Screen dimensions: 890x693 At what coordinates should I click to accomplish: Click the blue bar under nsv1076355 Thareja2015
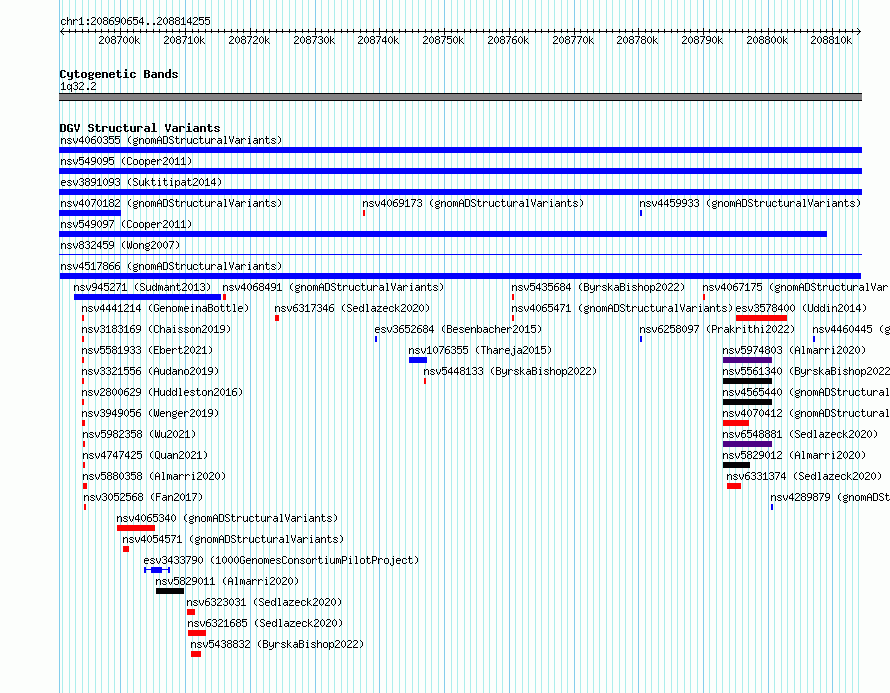[x=418, y=360]
